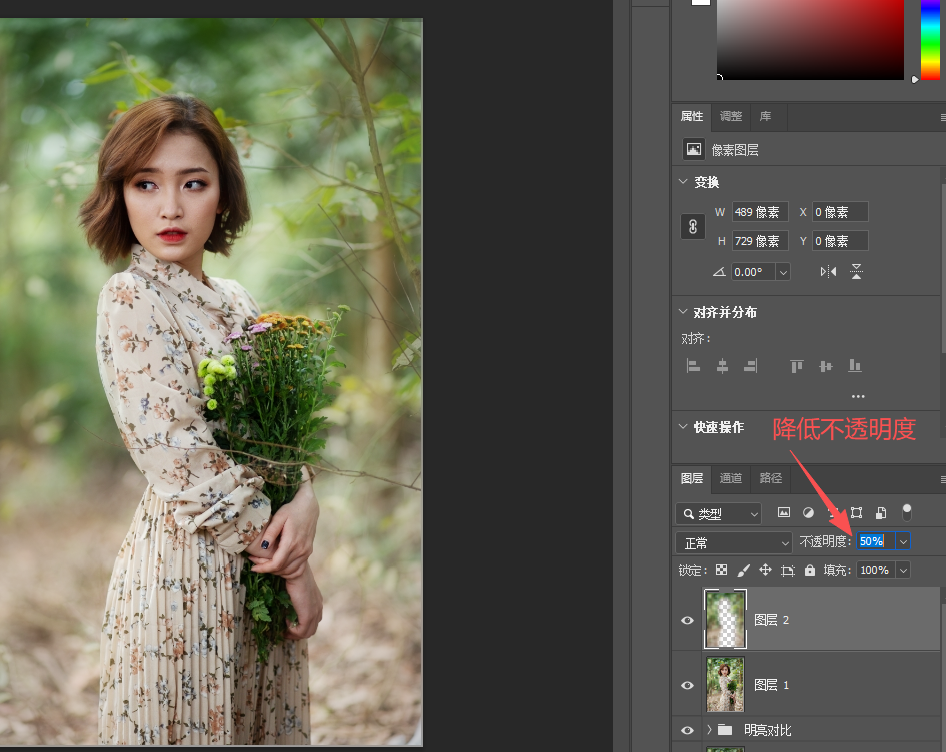Filter layers by shape layer icon
Image resolution: width=946 pixels, height=752 pixels.
[x=857, y=512]
